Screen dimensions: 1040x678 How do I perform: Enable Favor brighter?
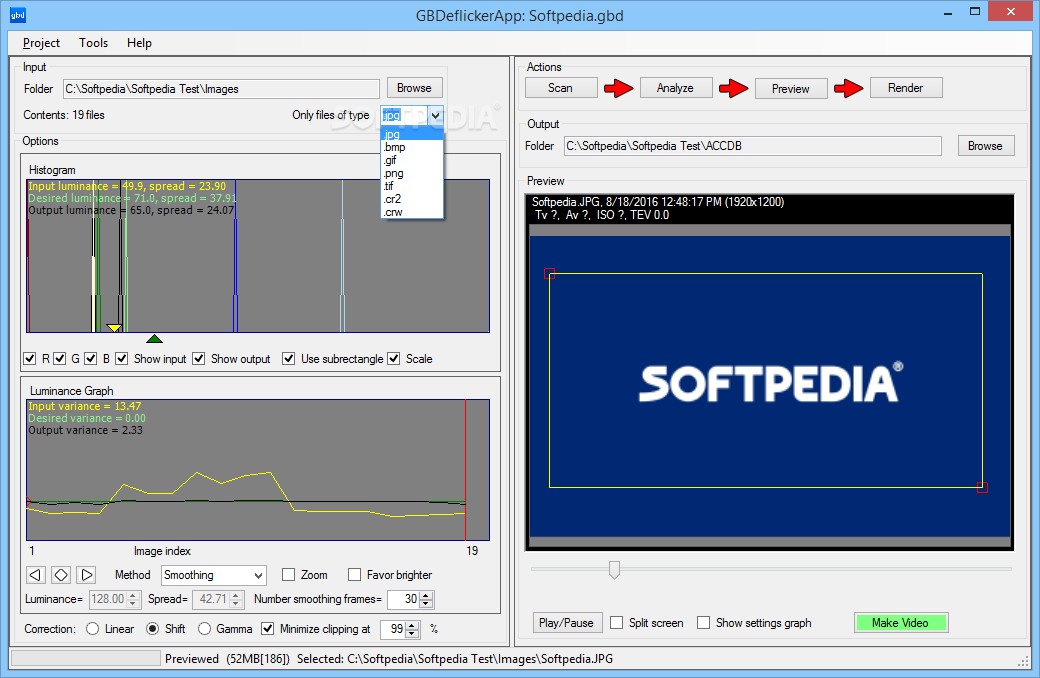(x=355, y=575)
